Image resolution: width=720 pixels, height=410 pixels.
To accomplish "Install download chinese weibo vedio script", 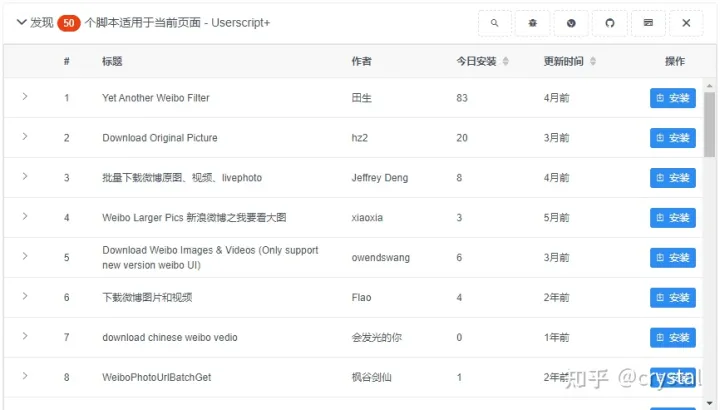I will click(673, 337).
